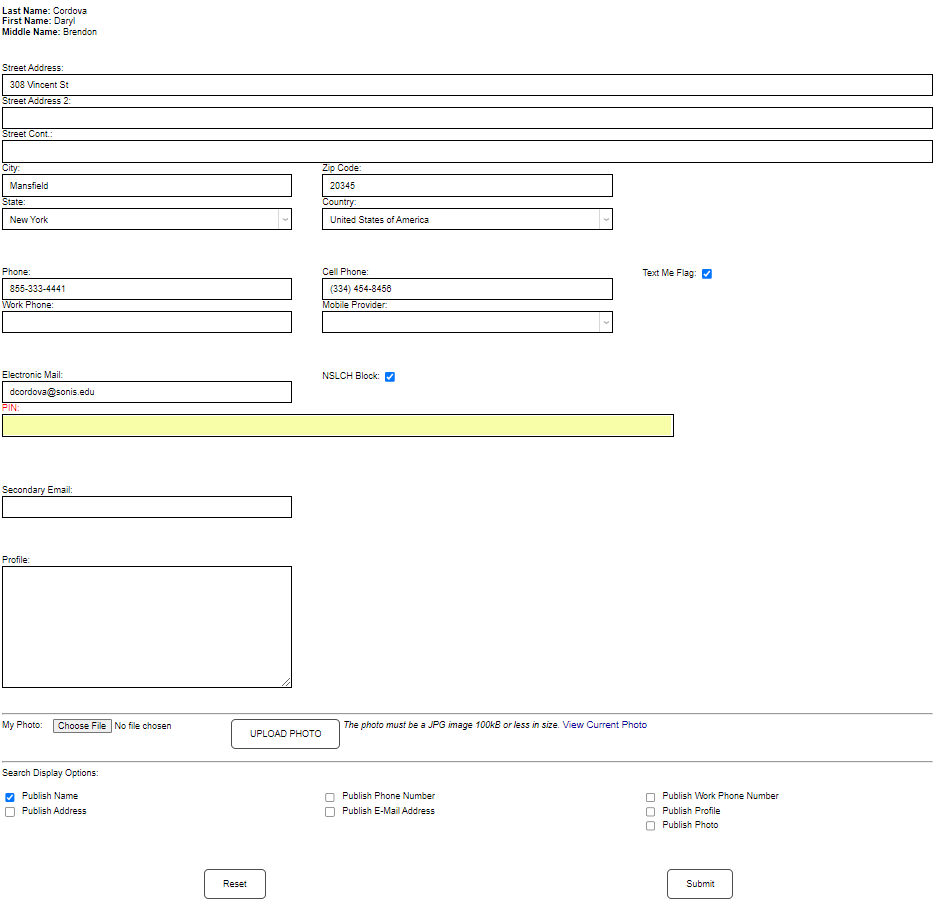Click the yellow PIN field

click(337, 425)
